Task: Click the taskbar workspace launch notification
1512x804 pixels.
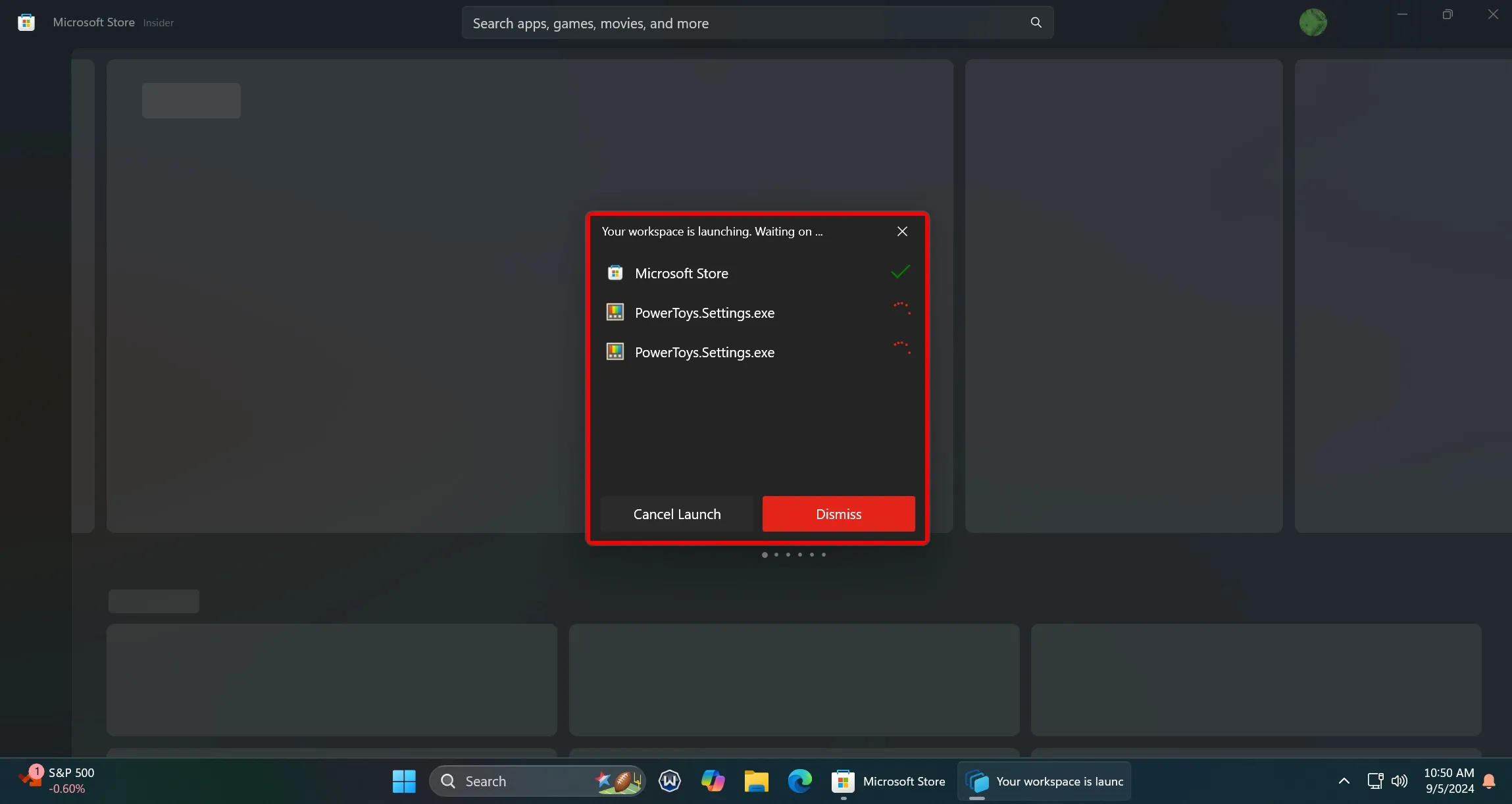Action: click(x=1044, y=781)
